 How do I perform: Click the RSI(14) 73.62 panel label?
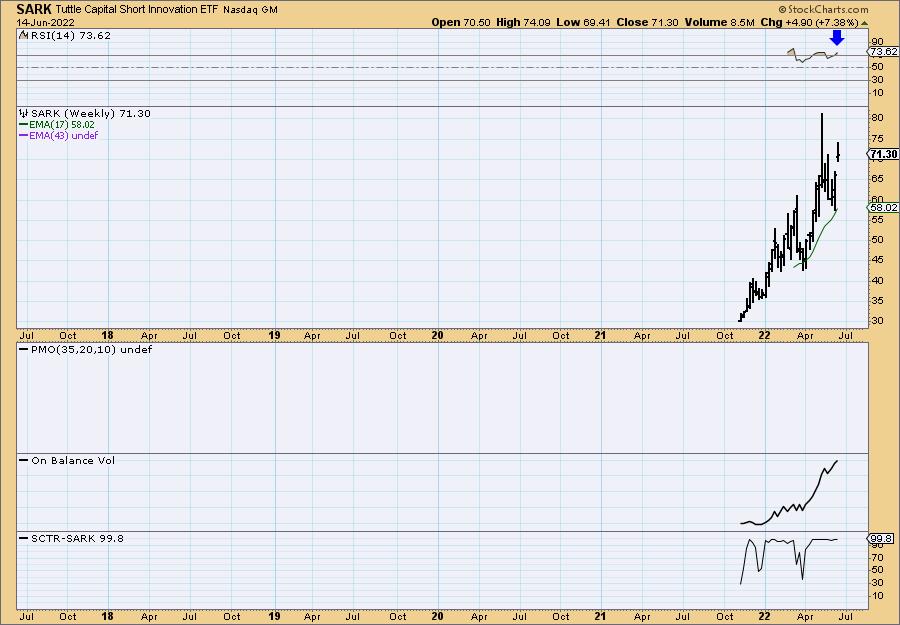tap(70, 35)
